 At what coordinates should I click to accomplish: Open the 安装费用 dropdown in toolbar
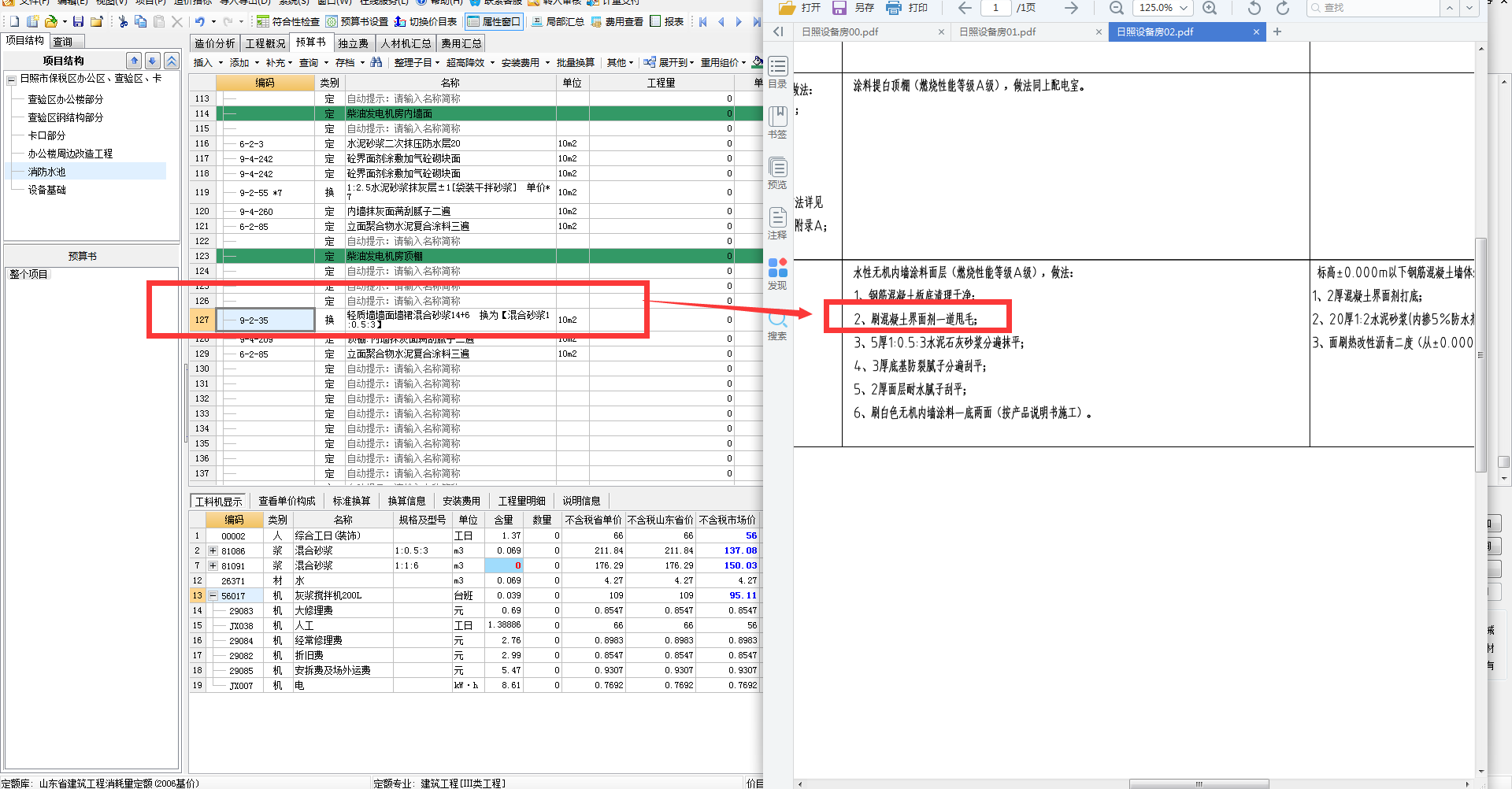(x=525, y=63)
